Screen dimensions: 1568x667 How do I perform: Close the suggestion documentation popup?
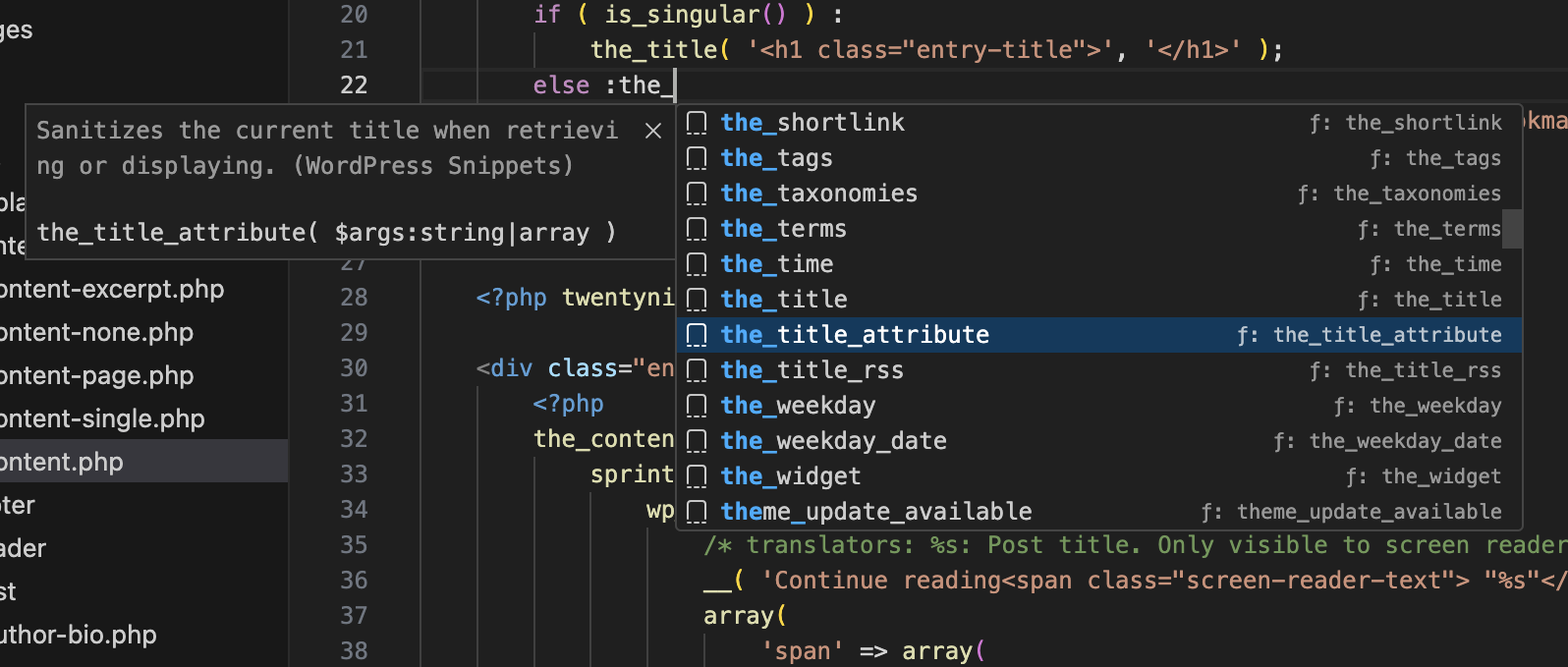[x=653, y=131]
